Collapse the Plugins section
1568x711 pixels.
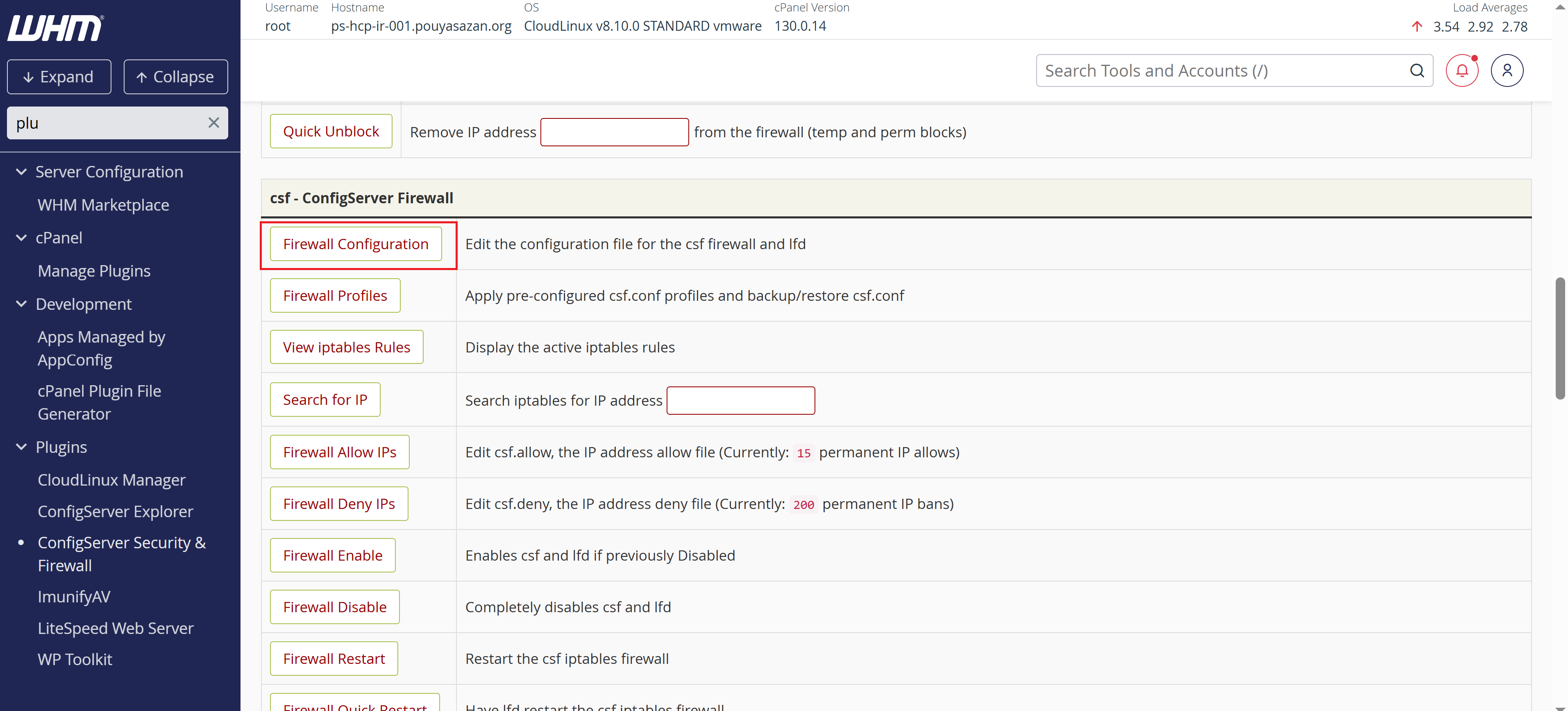(21, 446)
